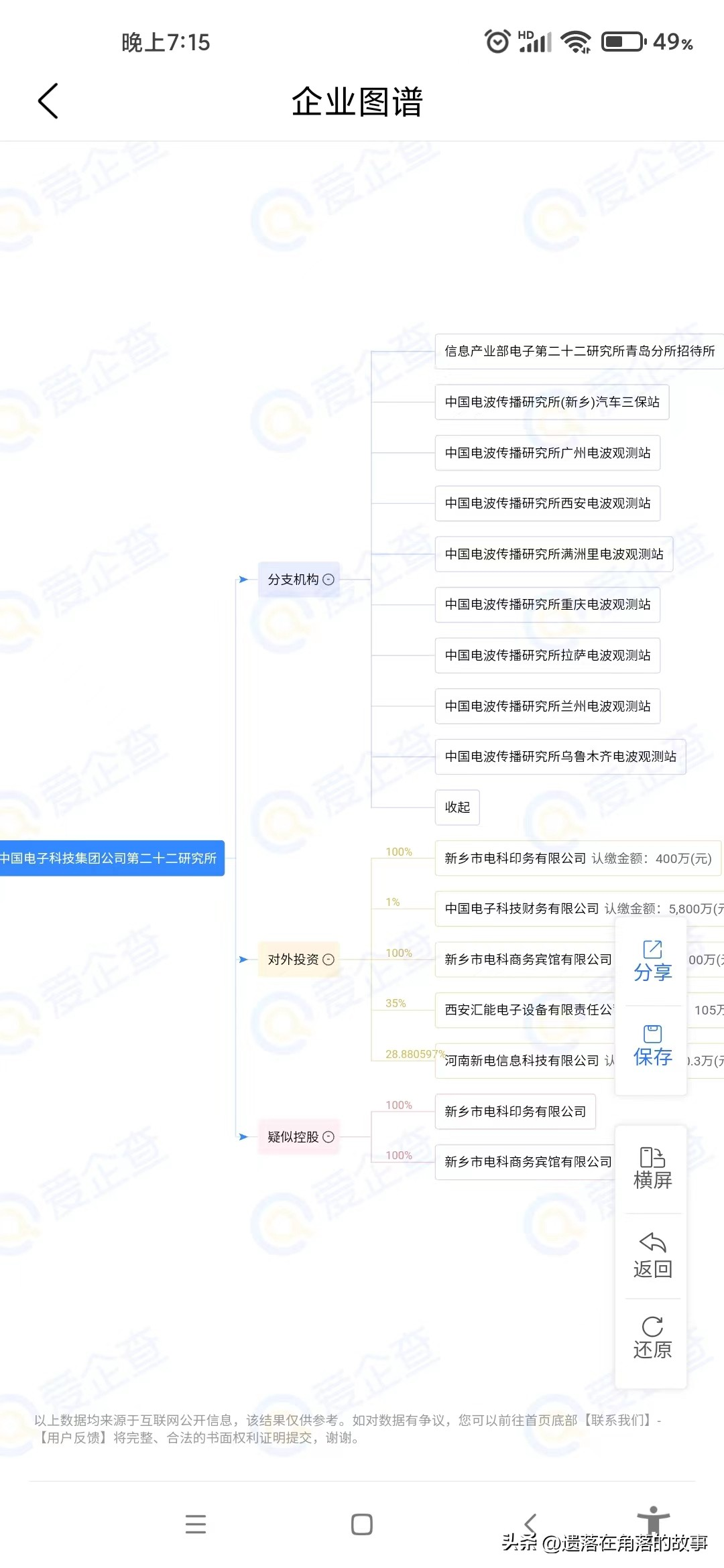This screenshot has height=1568, width=724.
Task: Open 河南新电信息科技有限公司 investment node
Action: [525, 1061]
